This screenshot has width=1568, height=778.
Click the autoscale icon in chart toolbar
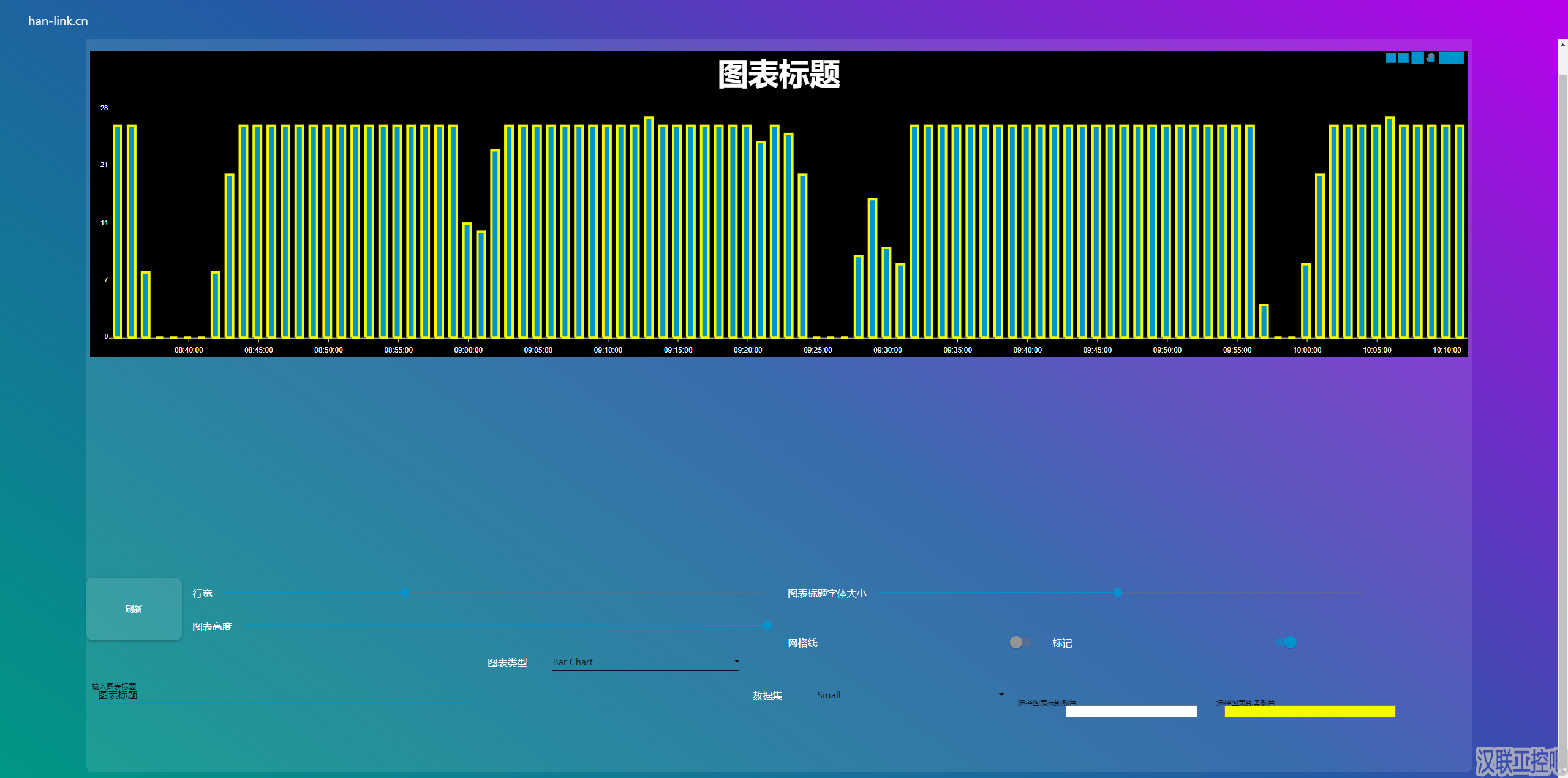pyautogui.click(x=1445, y=59)
